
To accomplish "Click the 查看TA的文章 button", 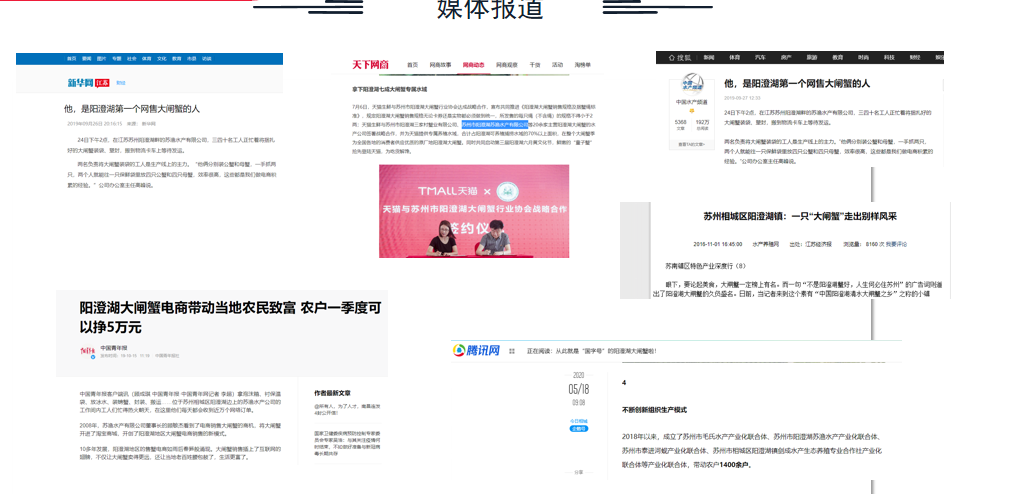I will pos(690,144).
